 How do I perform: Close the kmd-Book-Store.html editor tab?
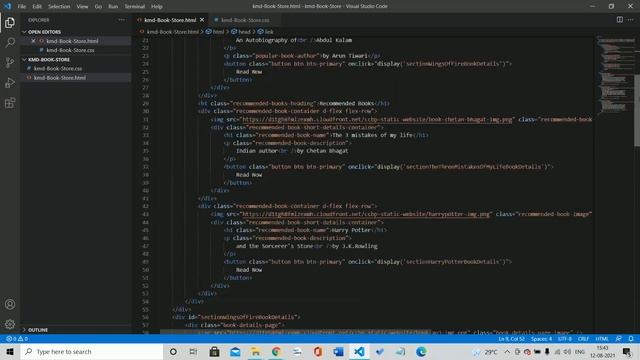202,20
